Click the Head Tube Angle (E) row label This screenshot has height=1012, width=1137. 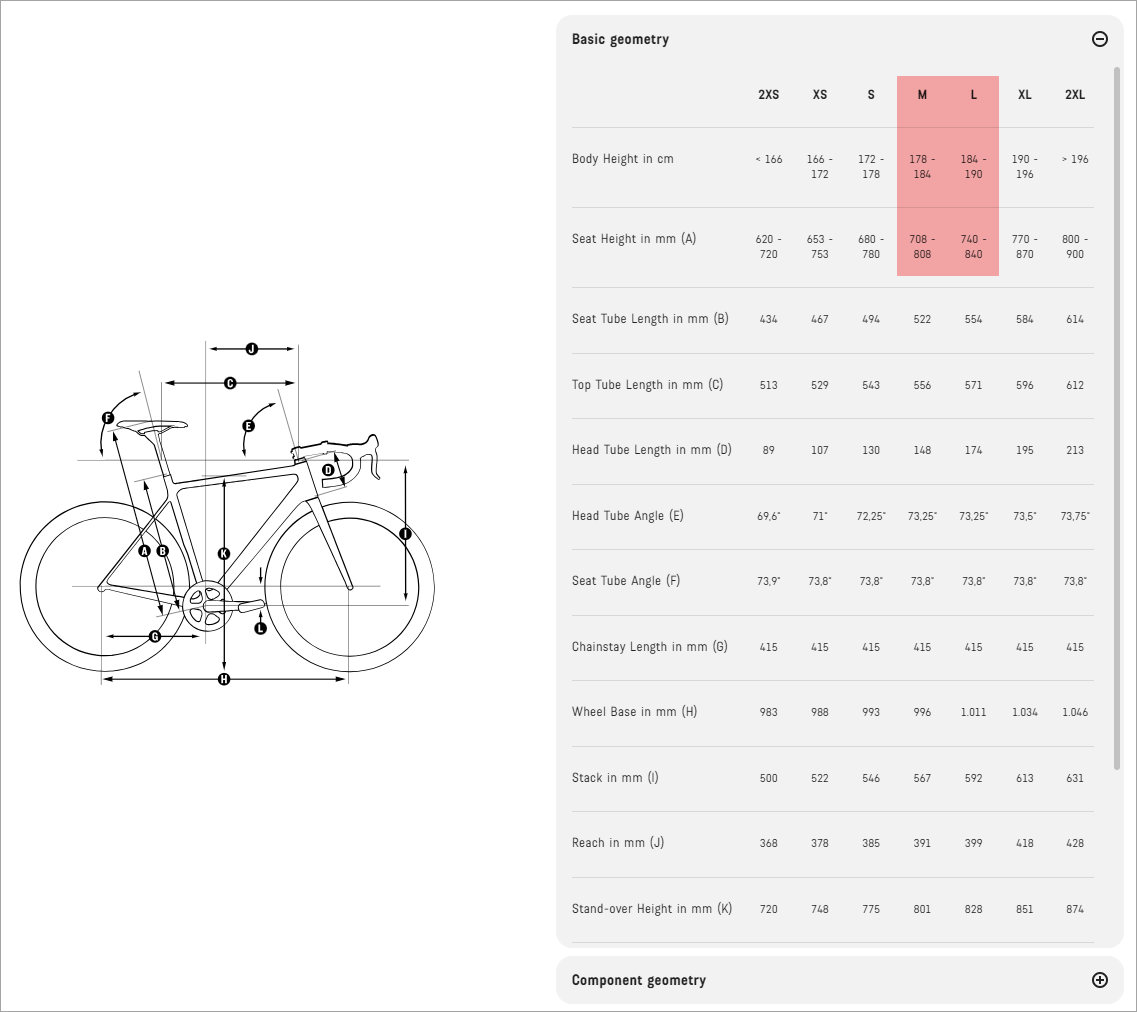pos(627,516)
